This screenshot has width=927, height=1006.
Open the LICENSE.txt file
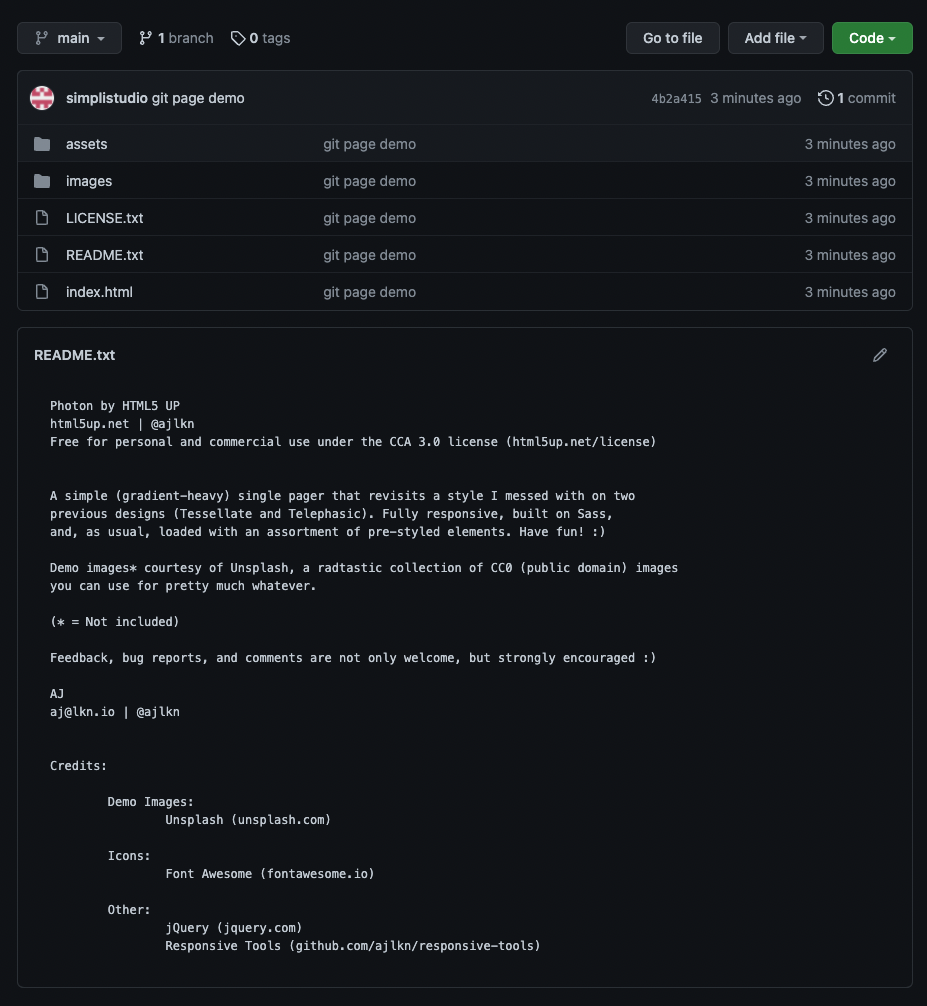click(105, 218)
